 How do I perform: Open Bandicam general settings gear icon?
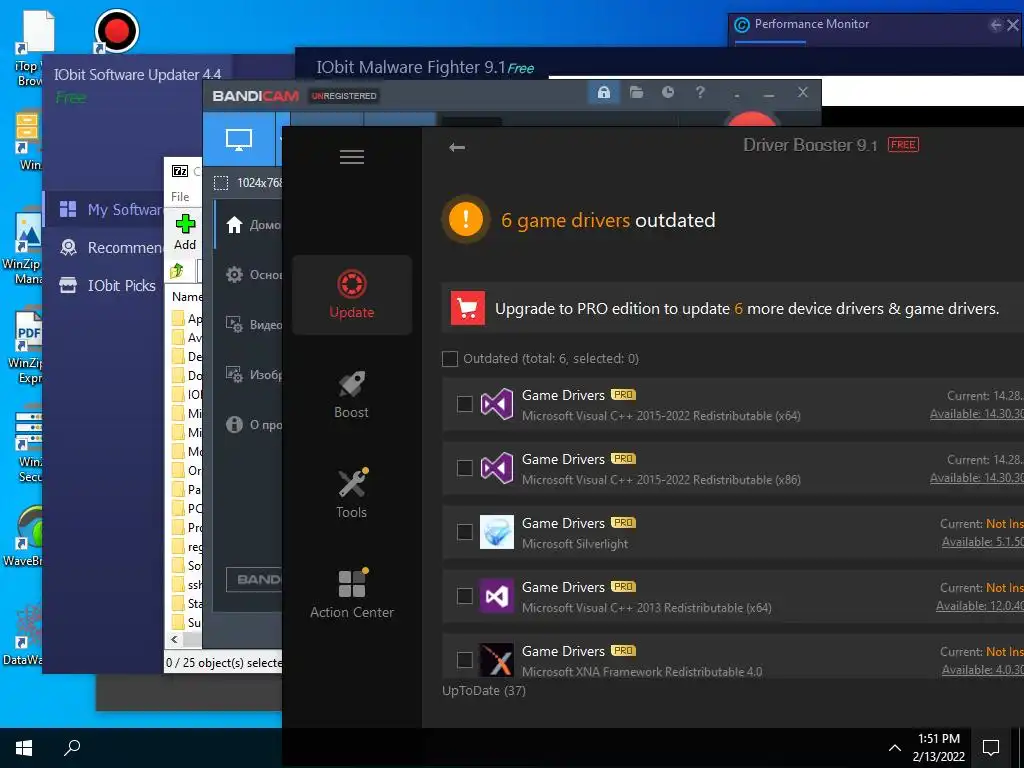234,274
